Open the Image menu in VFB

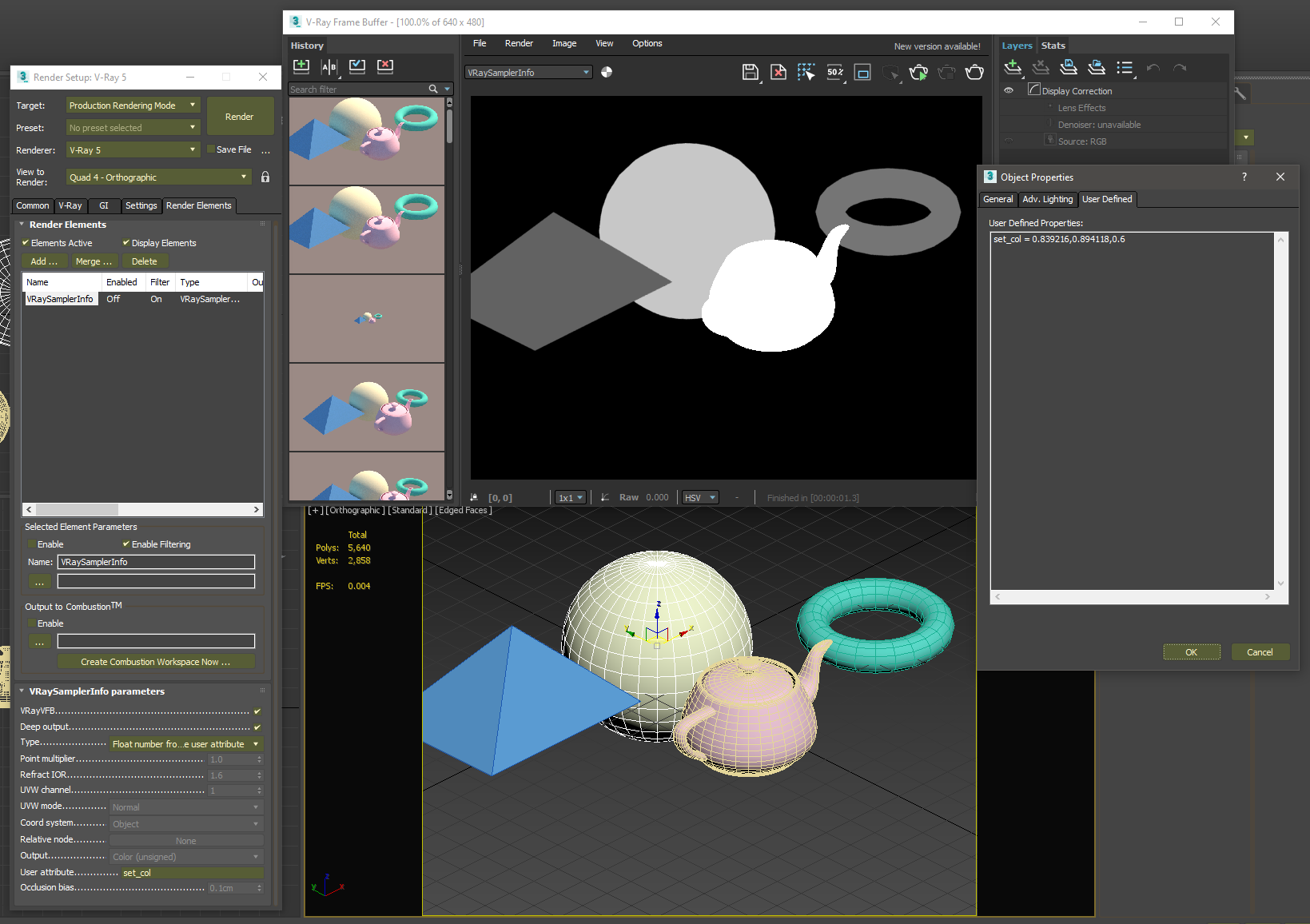[564, 43]
